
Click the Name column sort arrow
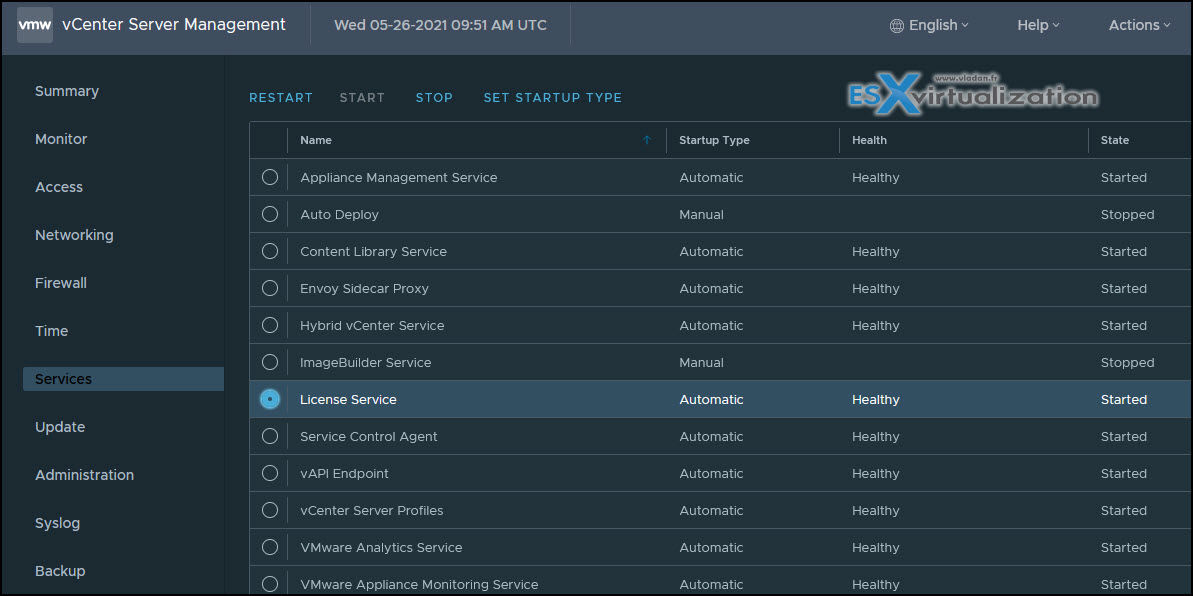pos(647,140)
